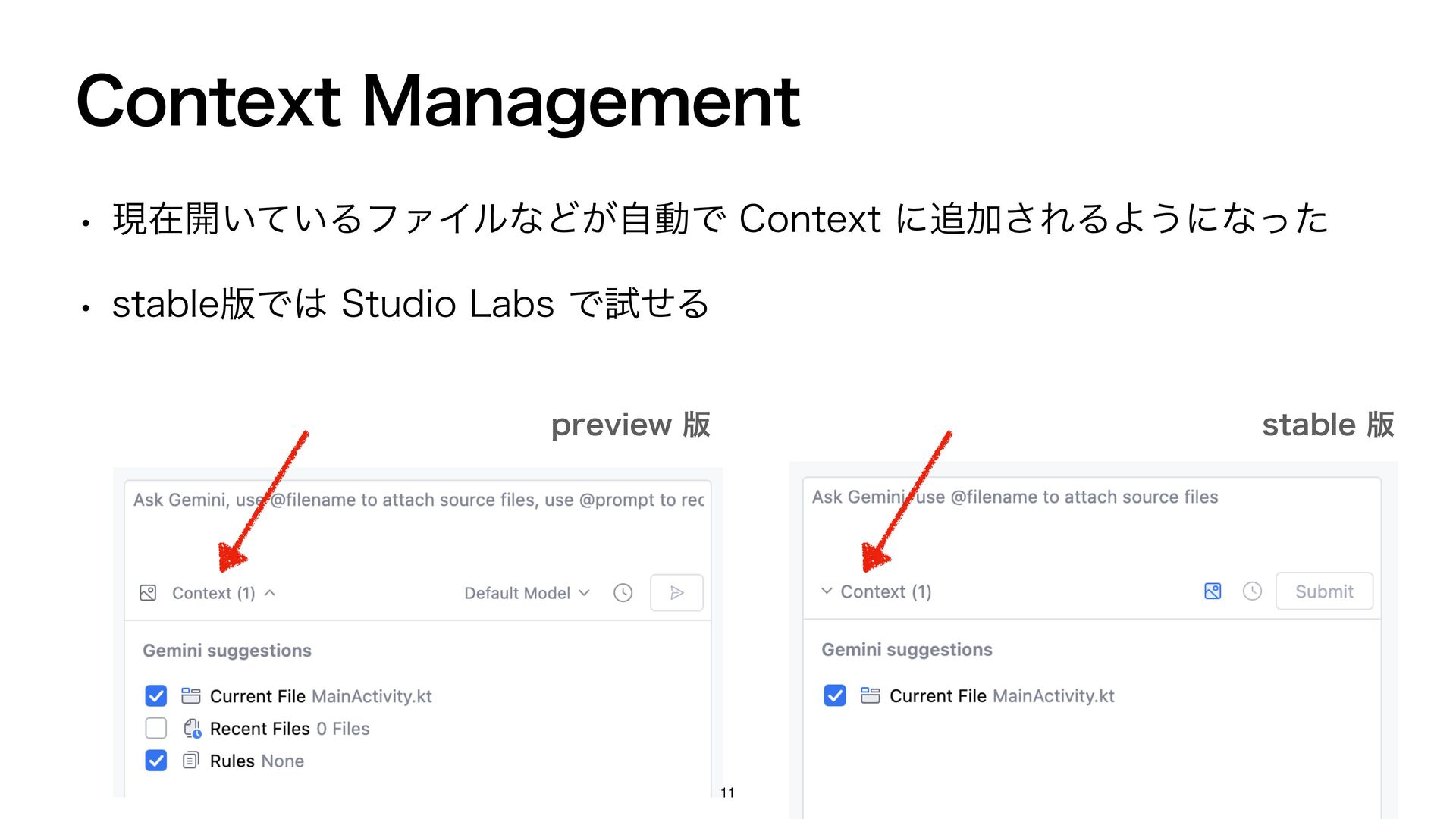This screenshot has width=1456, height=819.
Task: Click the image attach icon in preview panel
Action: (148, 593)
